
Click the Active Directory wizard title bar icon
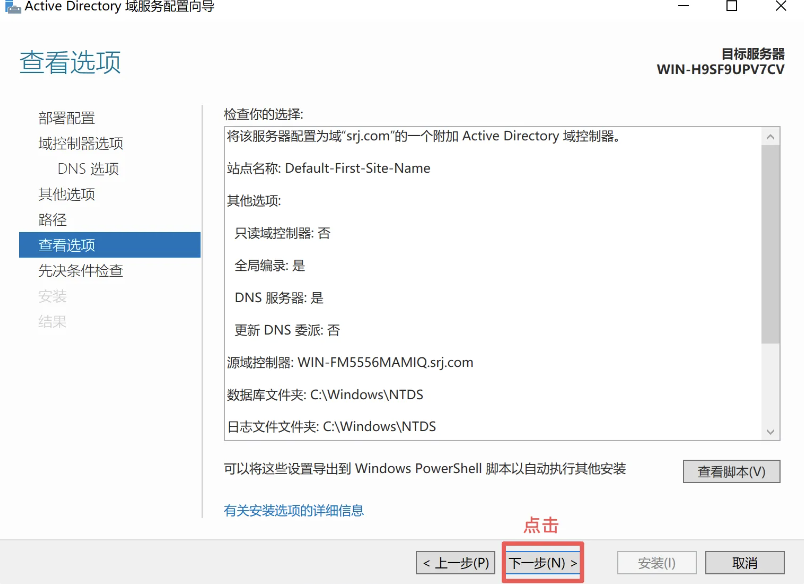click(x=10, y=7)
